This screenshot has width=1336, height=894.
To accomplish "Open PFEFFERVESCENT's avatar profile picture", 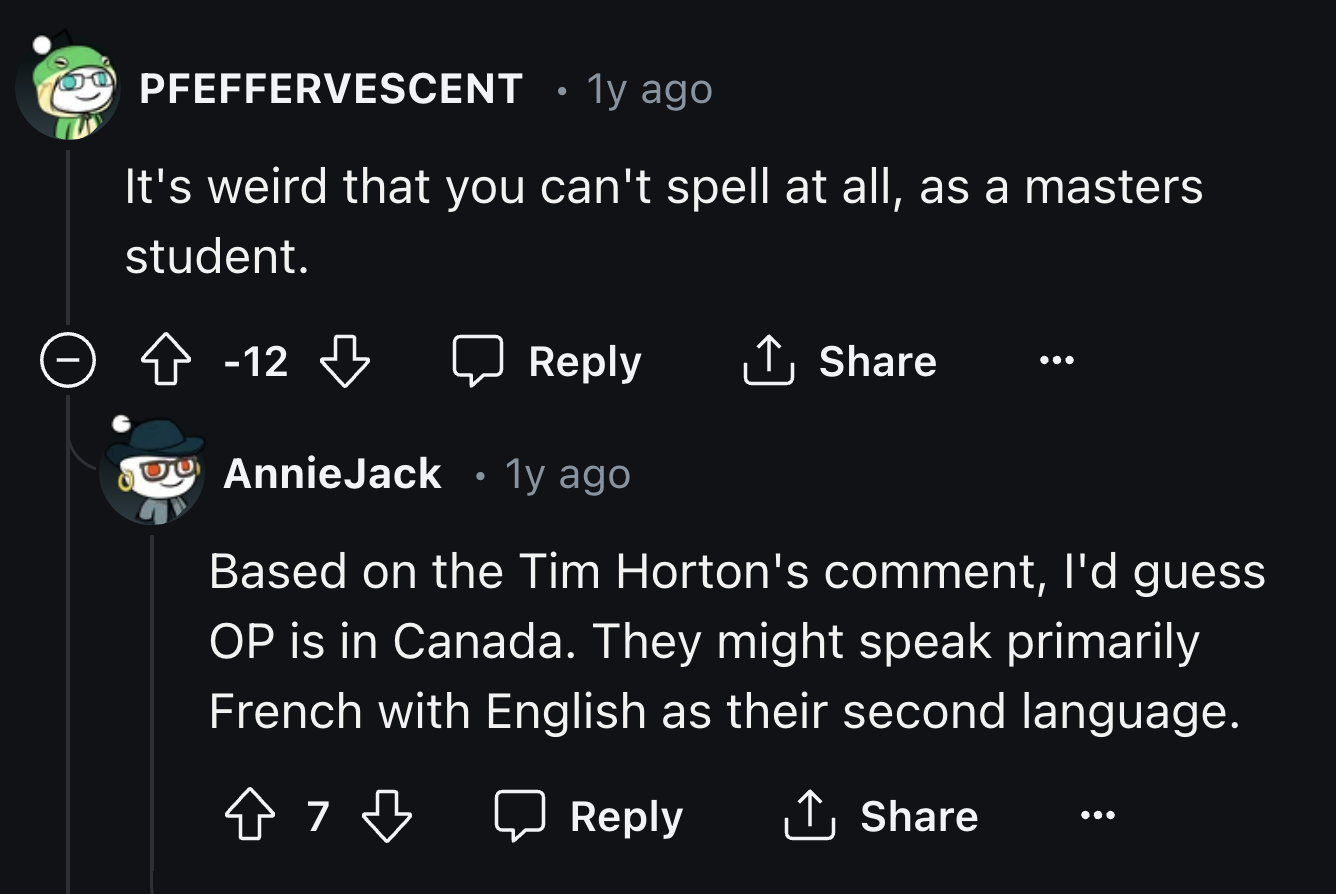I will [x=67, y=90].
